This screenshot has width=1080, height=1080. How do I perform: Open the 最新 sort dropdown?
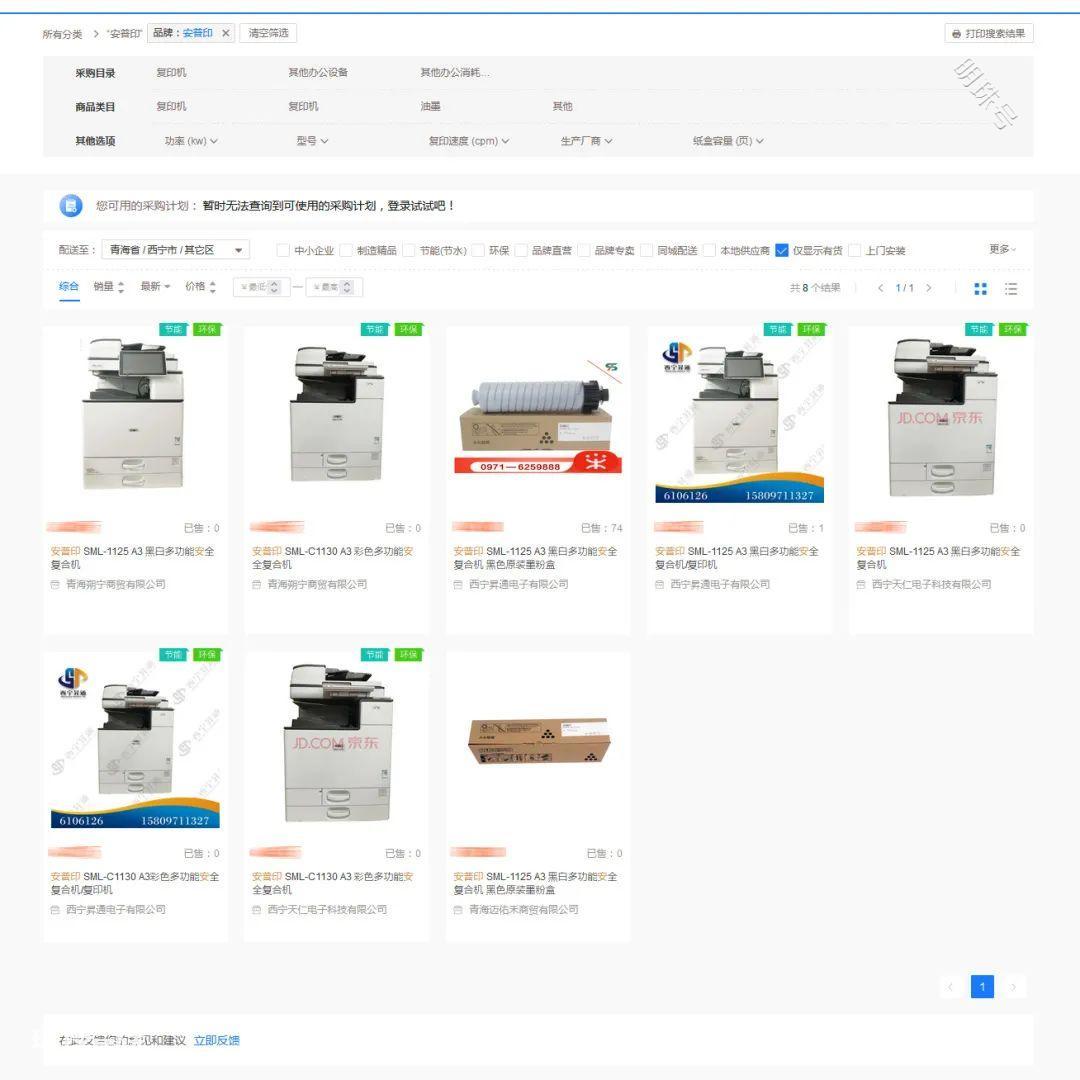155,286
